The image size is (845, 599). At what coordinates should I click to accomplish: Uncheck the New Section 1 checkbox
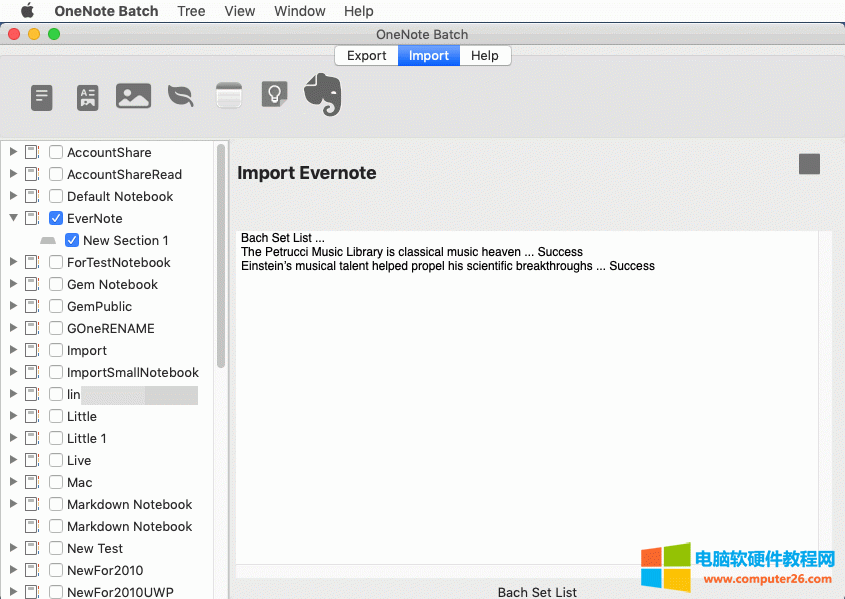(x=71, y=240)
